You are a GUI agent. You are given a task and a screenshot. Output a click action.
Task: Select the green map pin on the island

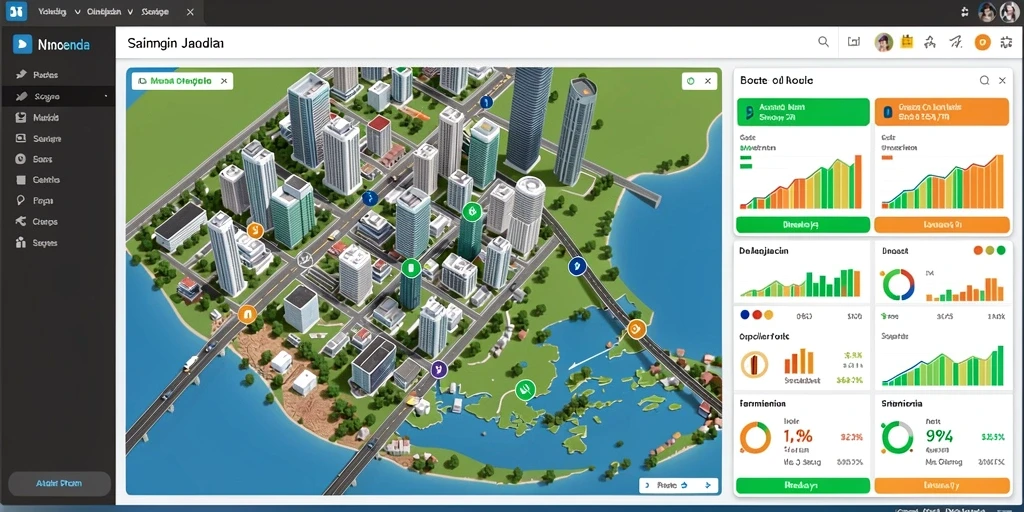[x=525, y=390]
